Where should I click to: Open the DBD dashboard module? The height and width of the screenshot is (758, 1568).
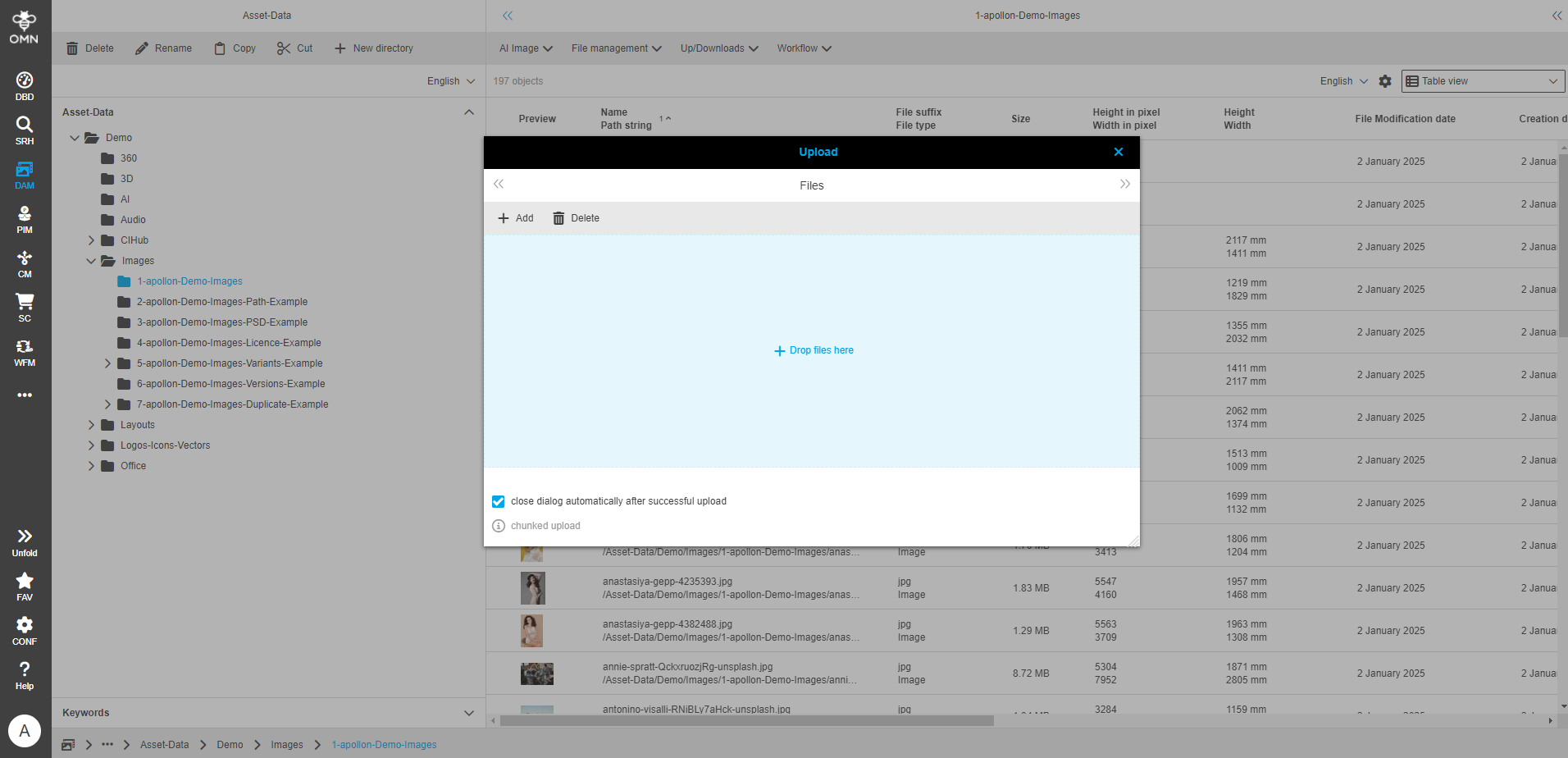click(24, 84)
